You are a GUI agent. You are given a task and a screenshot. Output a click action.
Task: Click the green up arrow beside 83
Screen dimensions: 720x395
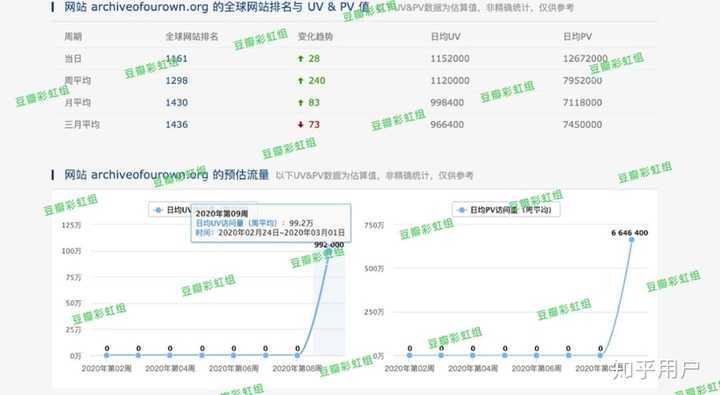click(x=301, y=103)
